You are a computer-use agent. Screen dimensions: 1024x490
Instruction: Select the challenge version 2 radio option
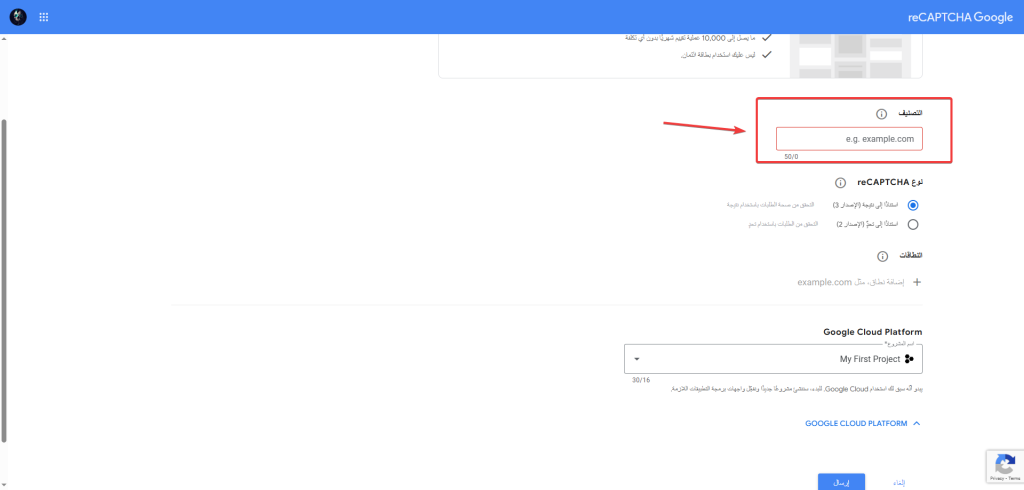(912, 224)
